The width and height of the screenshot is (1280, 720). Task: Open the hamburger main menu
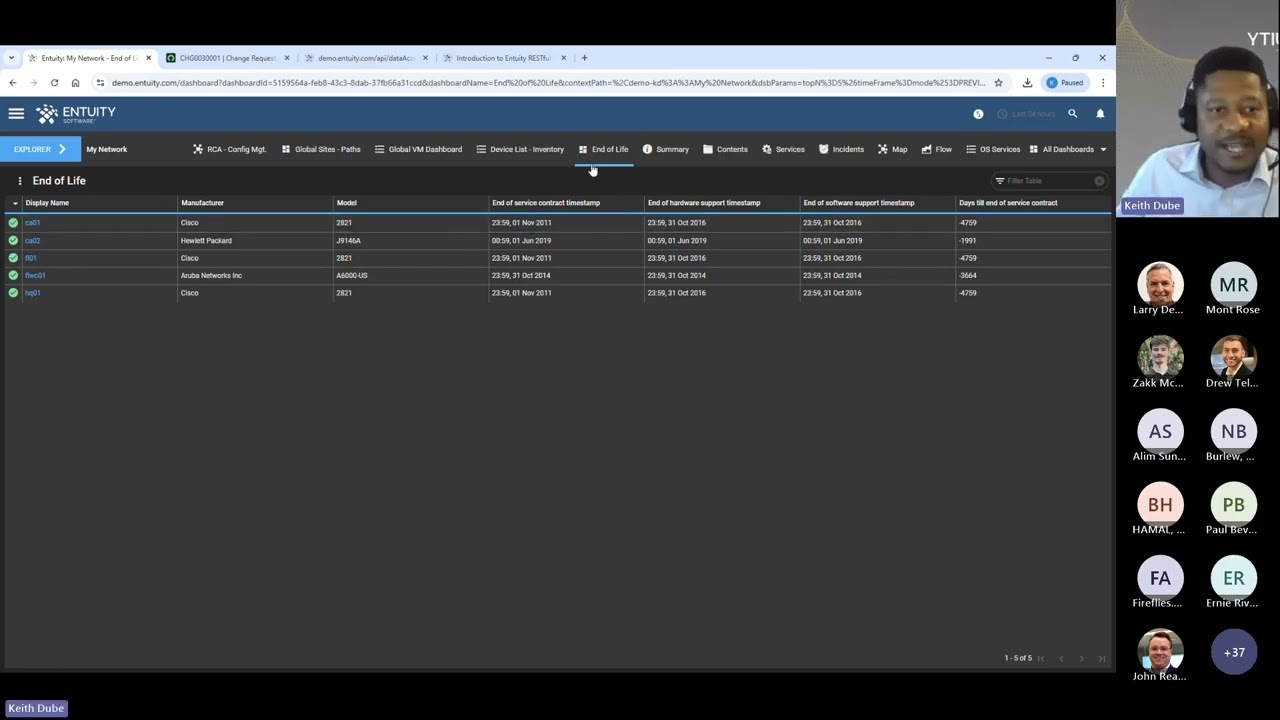pos(16,114)
